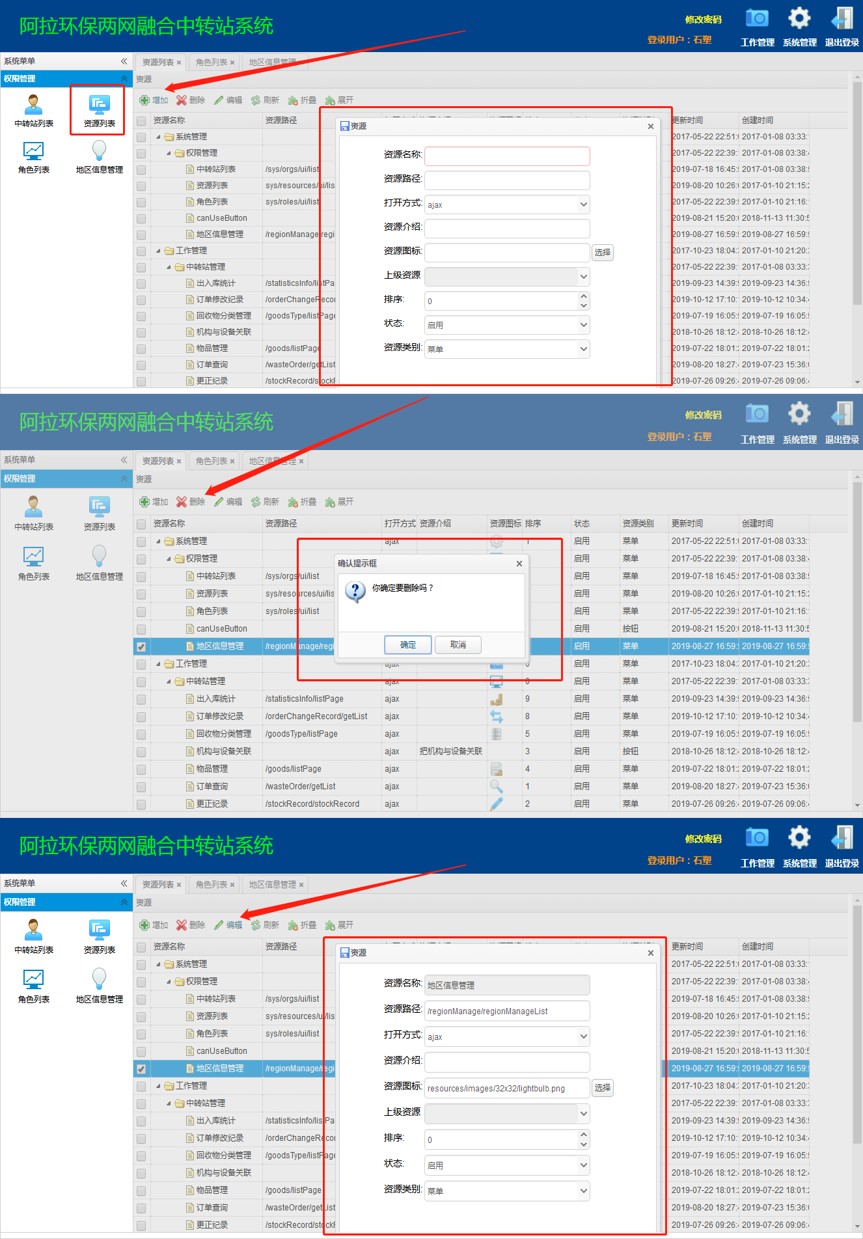
Task: Tick 角色列表 row checkbox in top screenshot
Action: click(x=141, y=202)
